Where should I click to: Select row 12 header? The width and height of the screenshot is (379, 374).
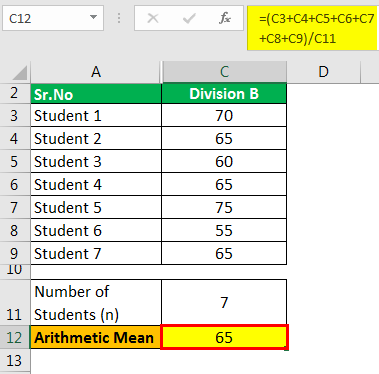(15, 338)
